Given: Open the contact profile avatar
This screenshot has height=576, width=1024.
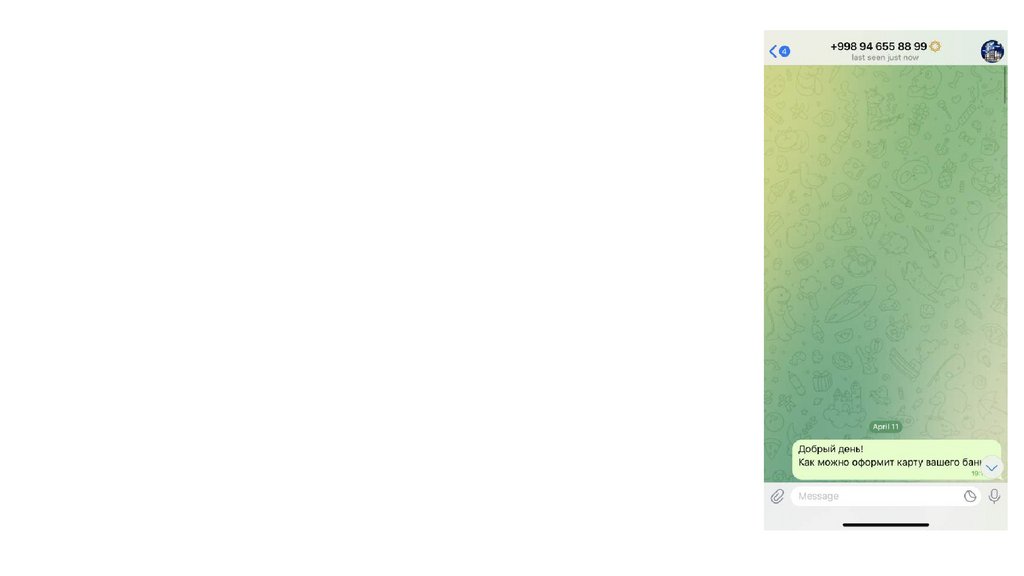Looking at the screenshot, I should pos(992,52).
